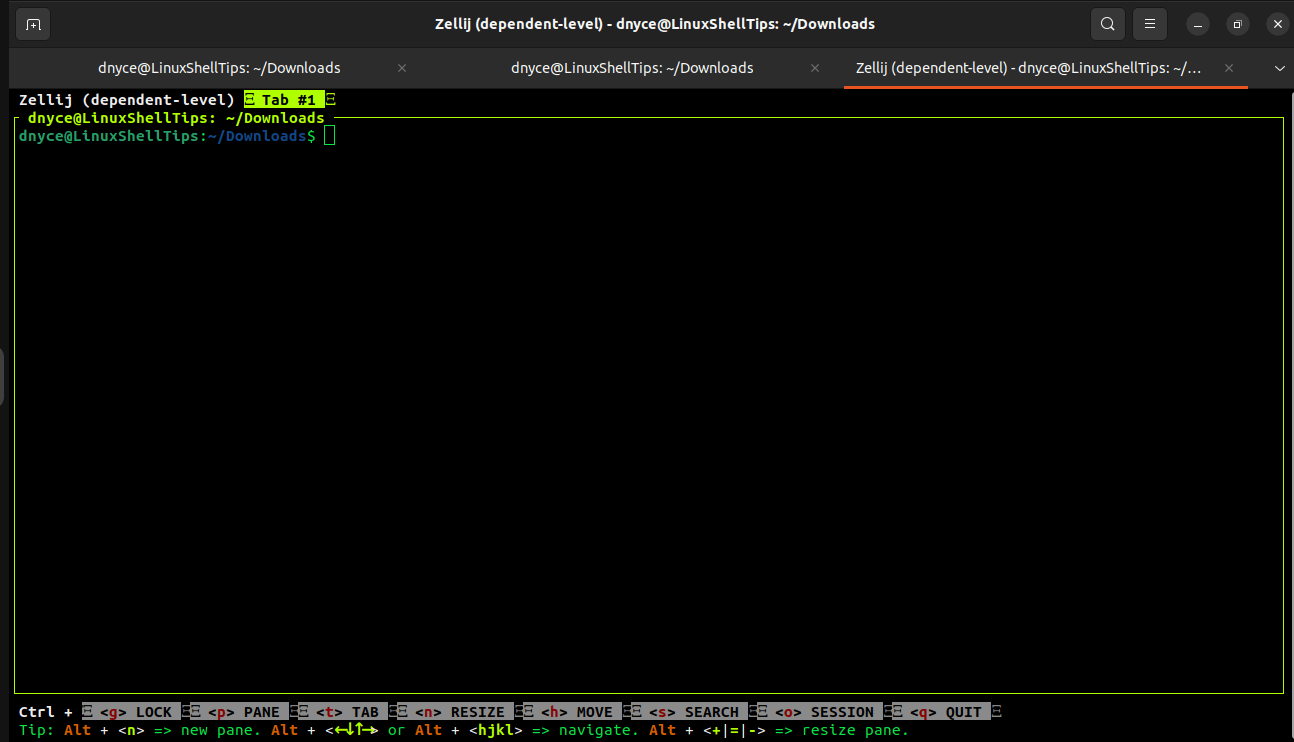Switch to second dnyce@LinuxShellTips Downloads tab
The image size is (1294, 742).
(x=632, y=68)
